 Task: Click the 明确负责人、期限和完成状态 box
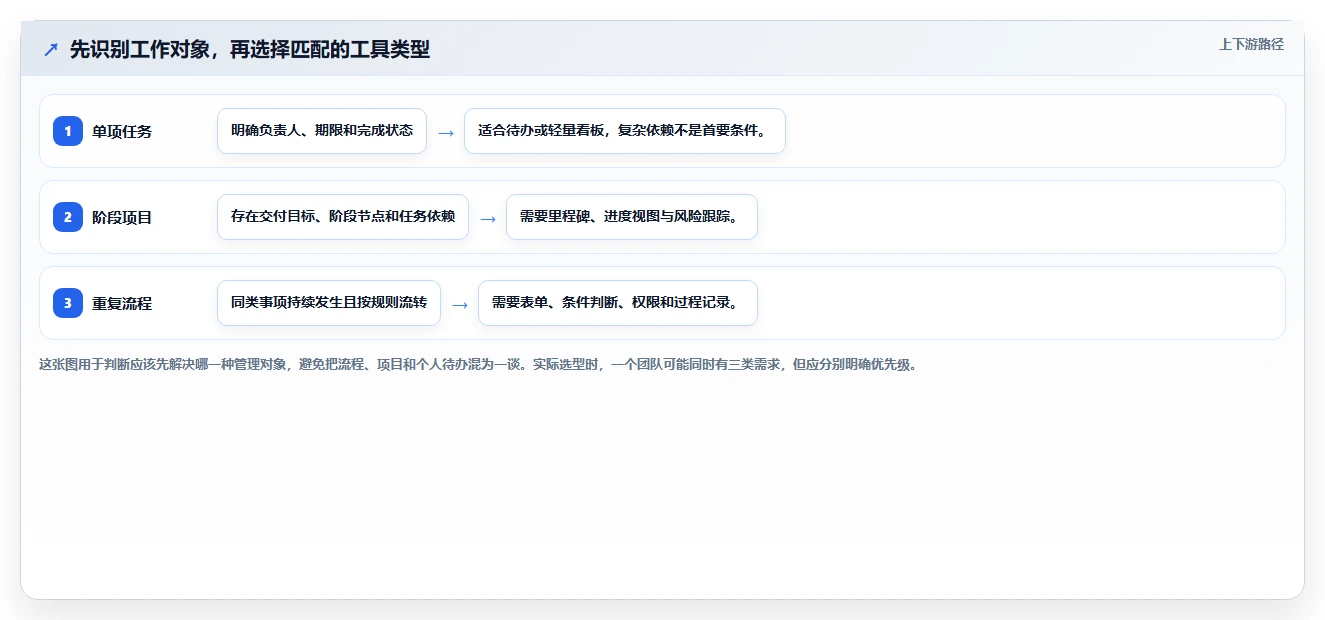click(x=322, y=131)
